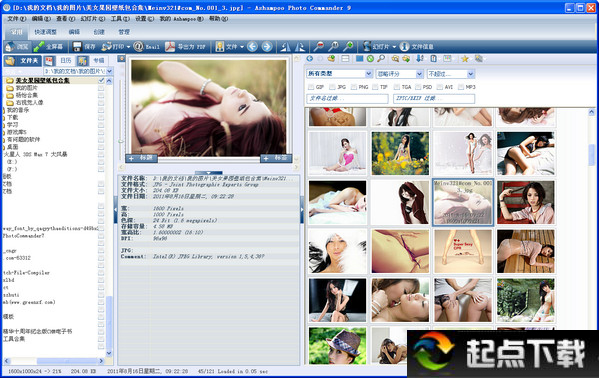Screen dimensions: 599x378
Task: Click the yellow star favorites icon
Action: point(465,58)
